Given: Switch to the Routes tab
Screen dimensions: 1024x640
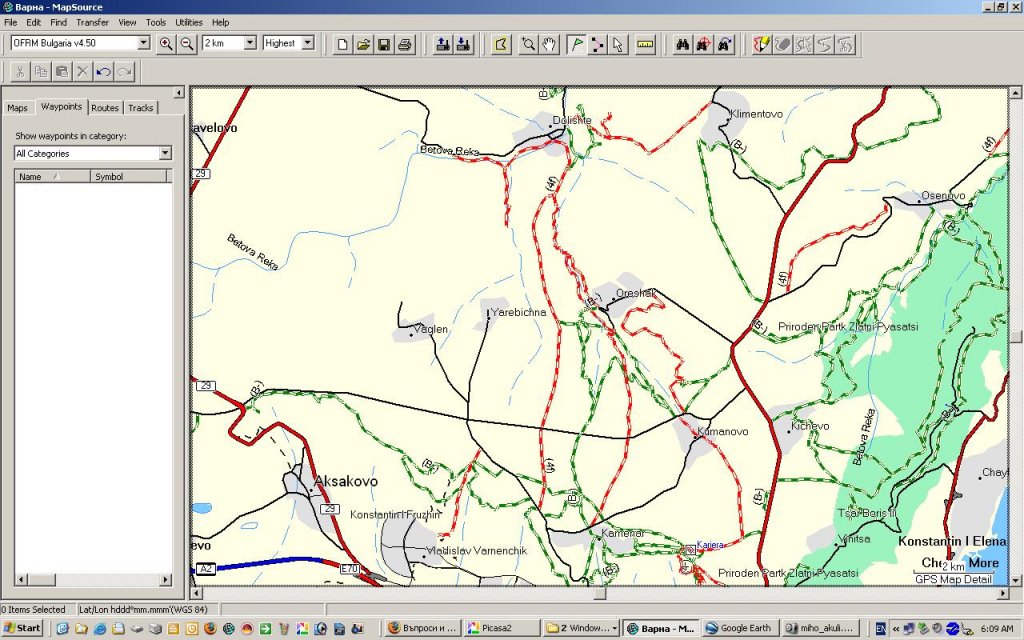Looking at the screenshot, I should tap(105, 108).
